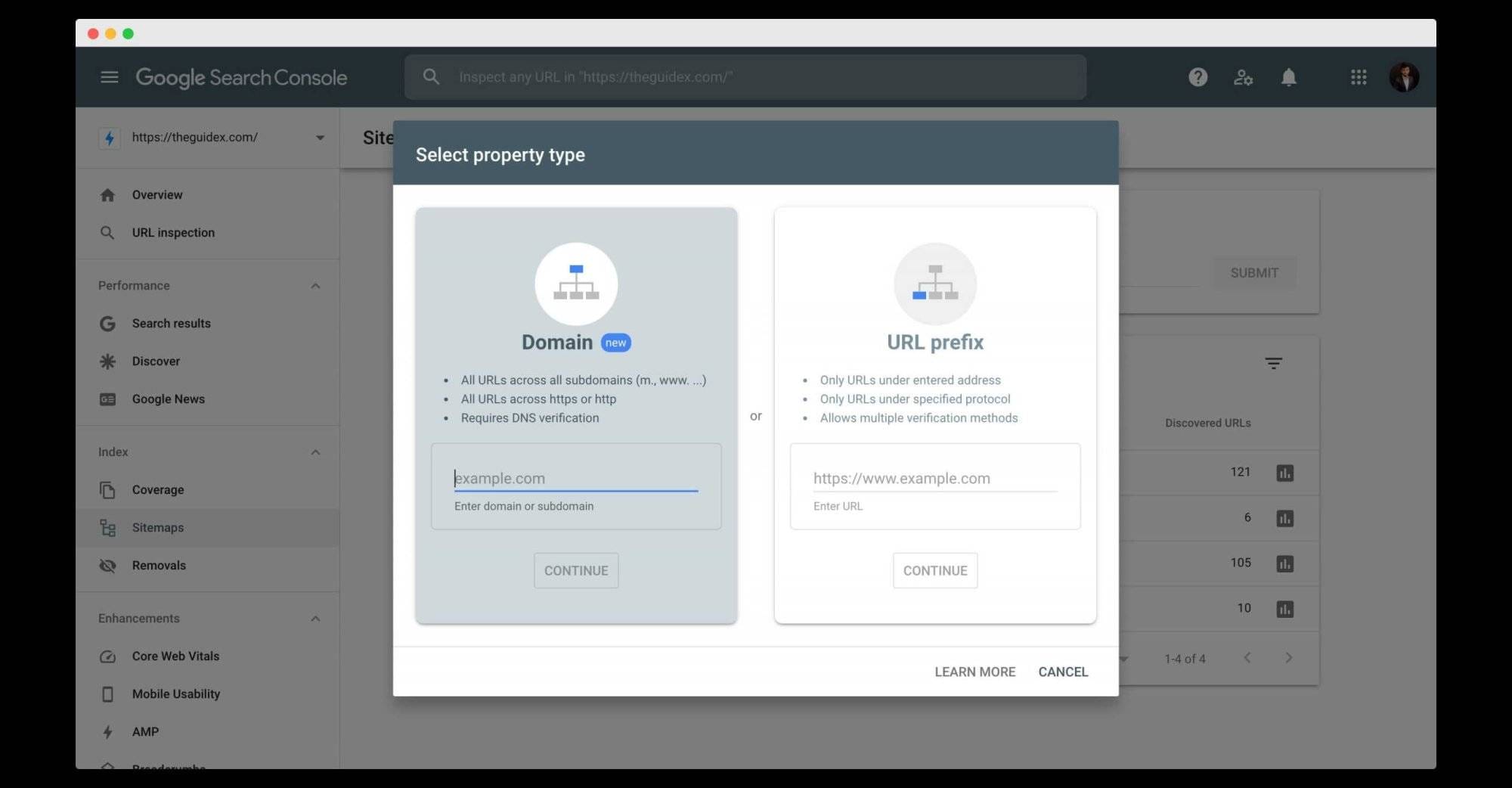Open Core Web Vitals report
The height and width of the screenshot is (788, 1512).
[x=175, y=656]
